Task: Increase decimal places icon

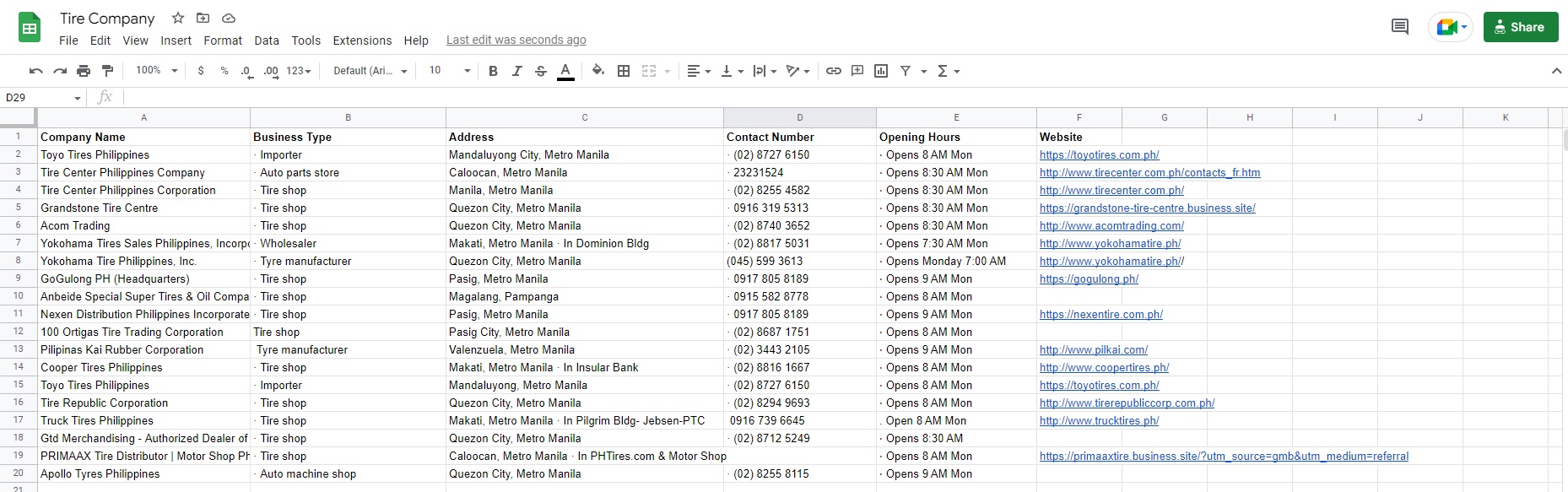Action: pyautogui.click(x=271, y=71)
